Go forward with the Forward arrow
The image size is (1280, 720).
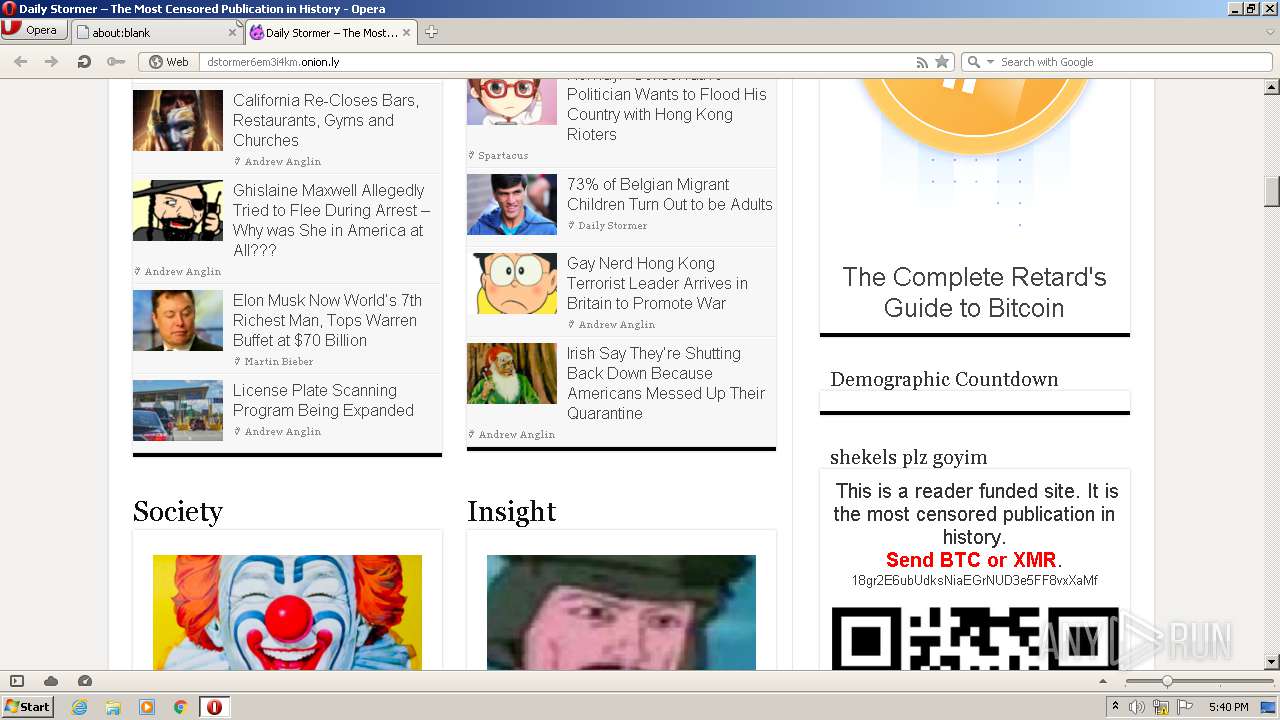coord(51,62)
